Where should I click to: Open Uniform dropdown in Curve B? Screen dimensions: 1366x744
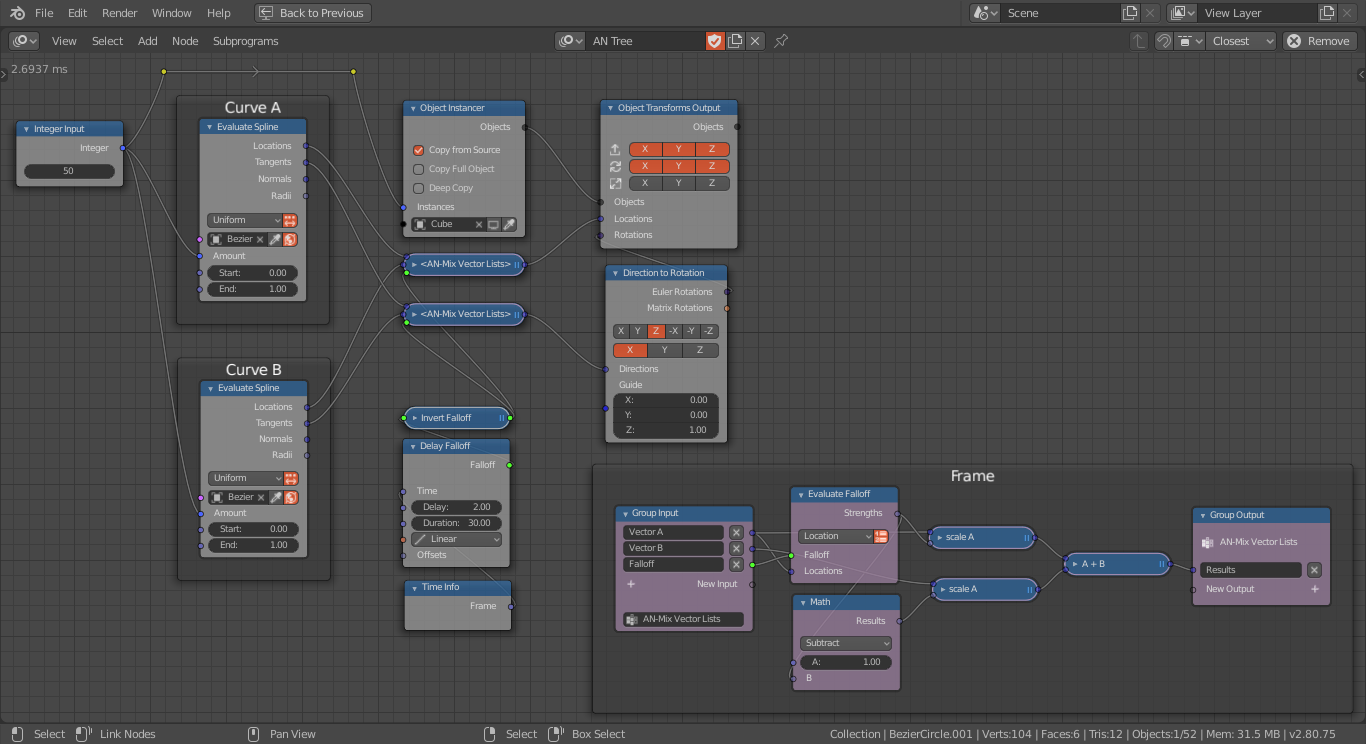[245, 478]
